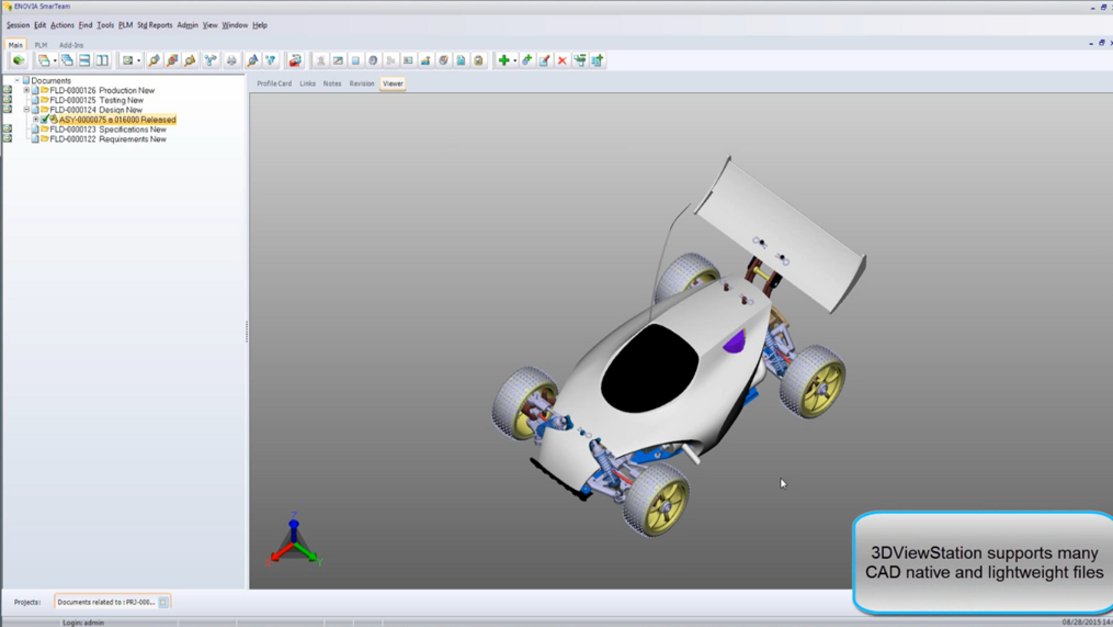Click the icon immediately right of the printer
This screenshot has height=627, width=1113.
coord(253,60)
